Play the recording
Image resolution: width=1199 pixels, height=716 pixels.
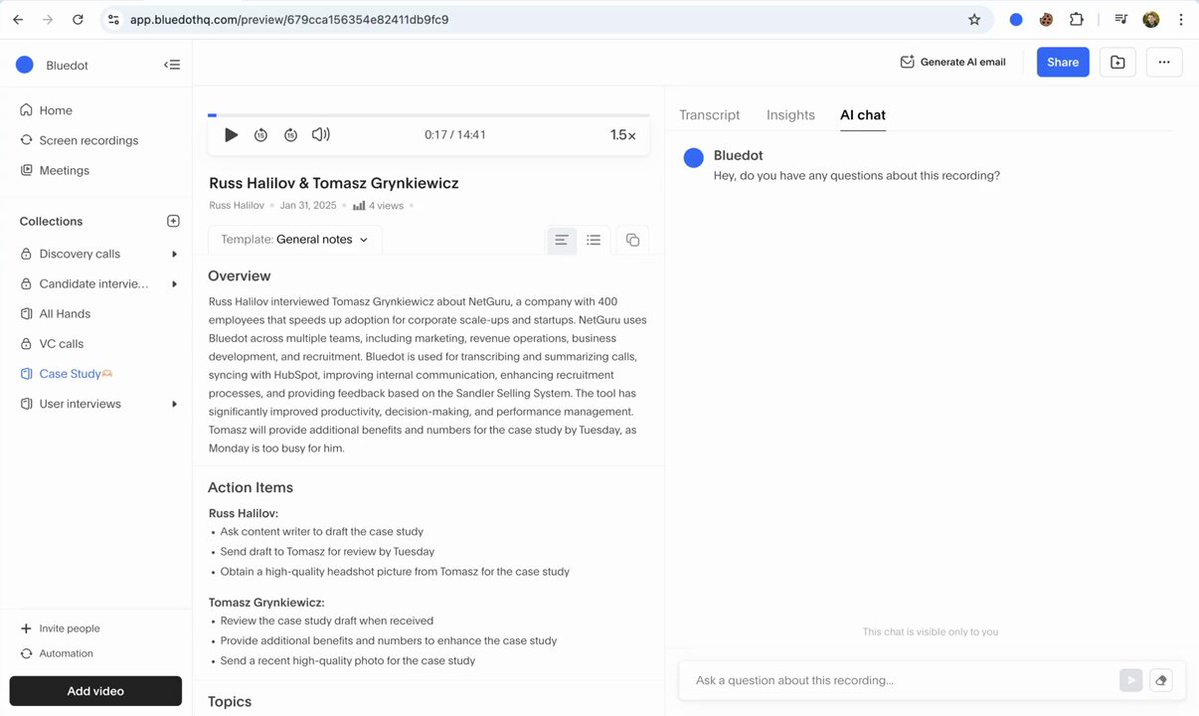tap(231, 135)
